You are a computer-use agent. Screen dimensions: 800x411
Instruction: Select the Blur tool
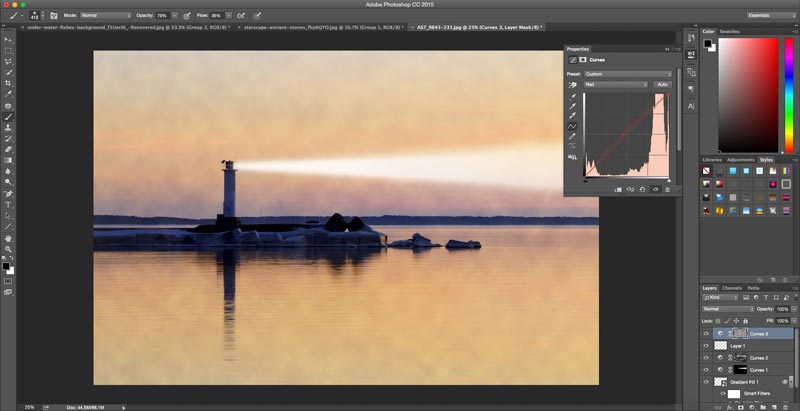point(9,171)
